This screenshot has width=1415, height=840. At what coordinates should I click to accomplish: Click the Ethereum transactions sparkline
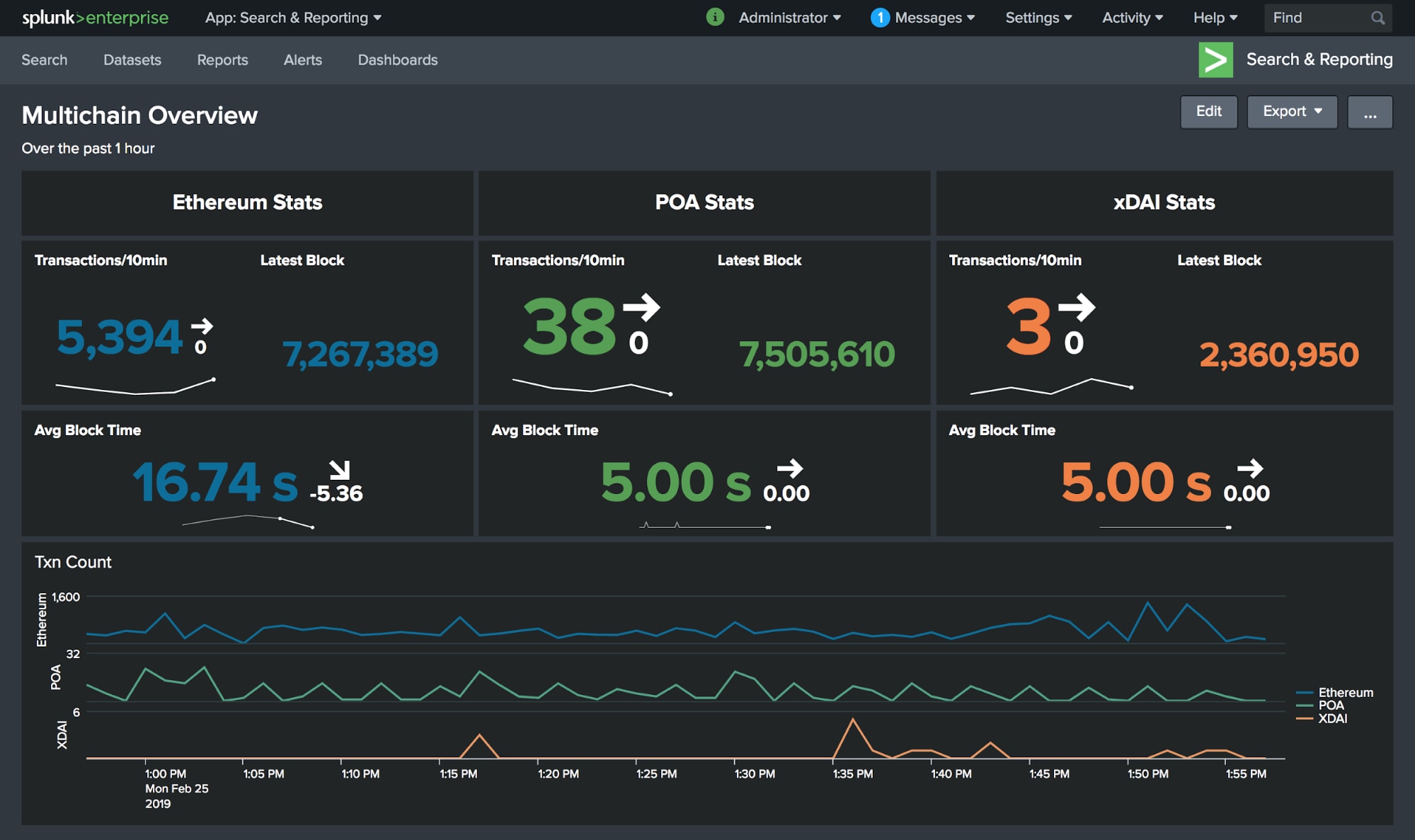[x=135, y=386]
